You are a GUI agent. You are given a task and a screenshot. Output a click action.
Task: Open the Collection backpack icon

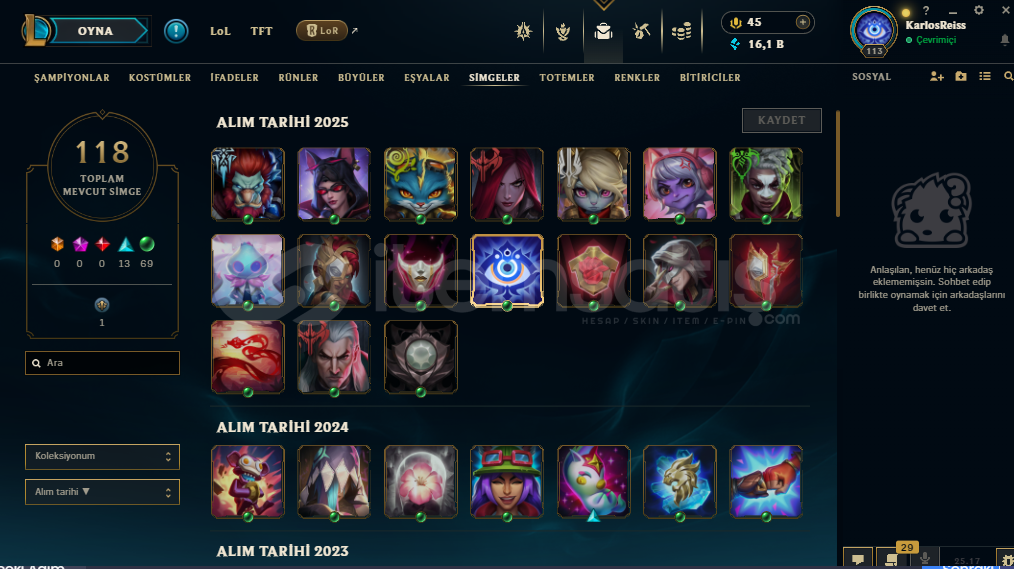tap(603, 31)
